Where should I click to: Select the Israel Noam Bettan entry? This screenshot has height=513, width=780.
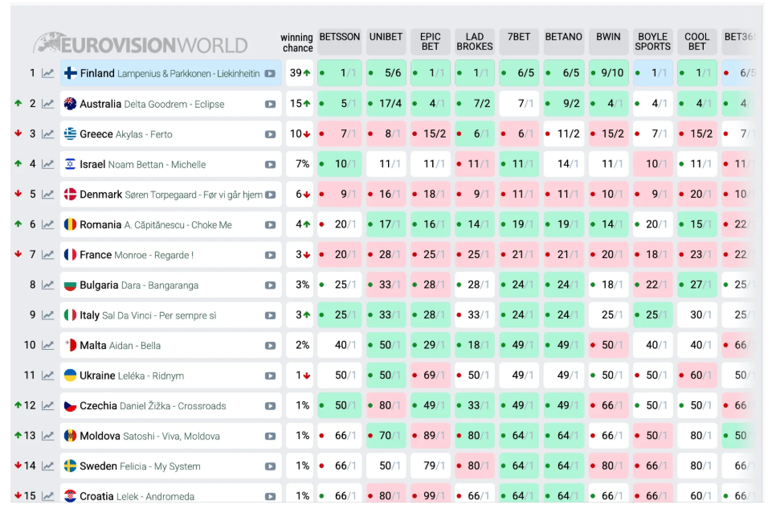(x=171, y=164)
